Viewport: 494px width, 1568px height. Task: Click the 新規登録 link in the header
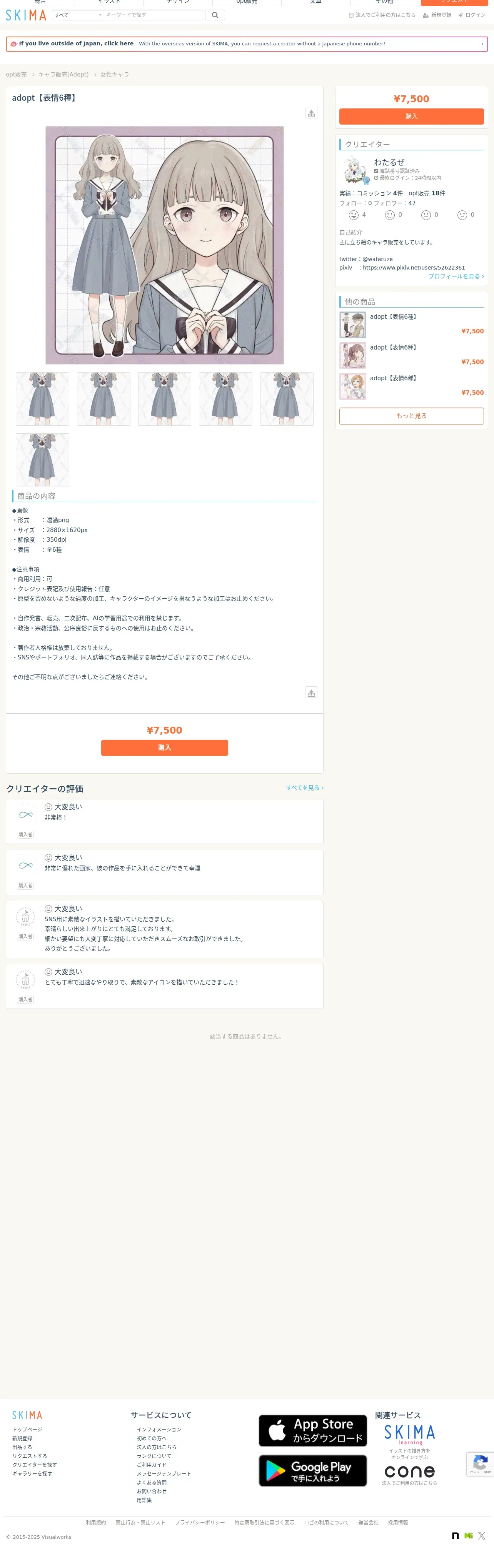pos(437,15)
